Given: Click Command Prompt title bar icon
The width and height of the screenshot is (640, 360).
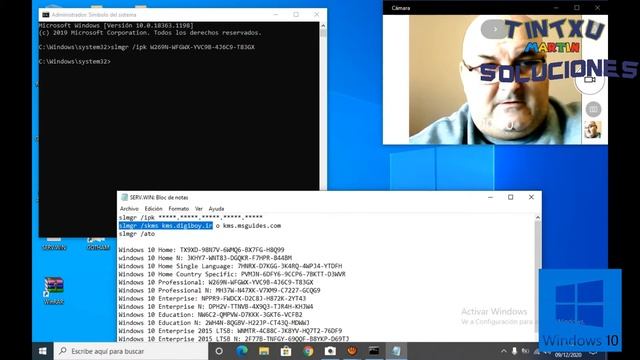Looking at the screenshot, I should tap(46, 15).
